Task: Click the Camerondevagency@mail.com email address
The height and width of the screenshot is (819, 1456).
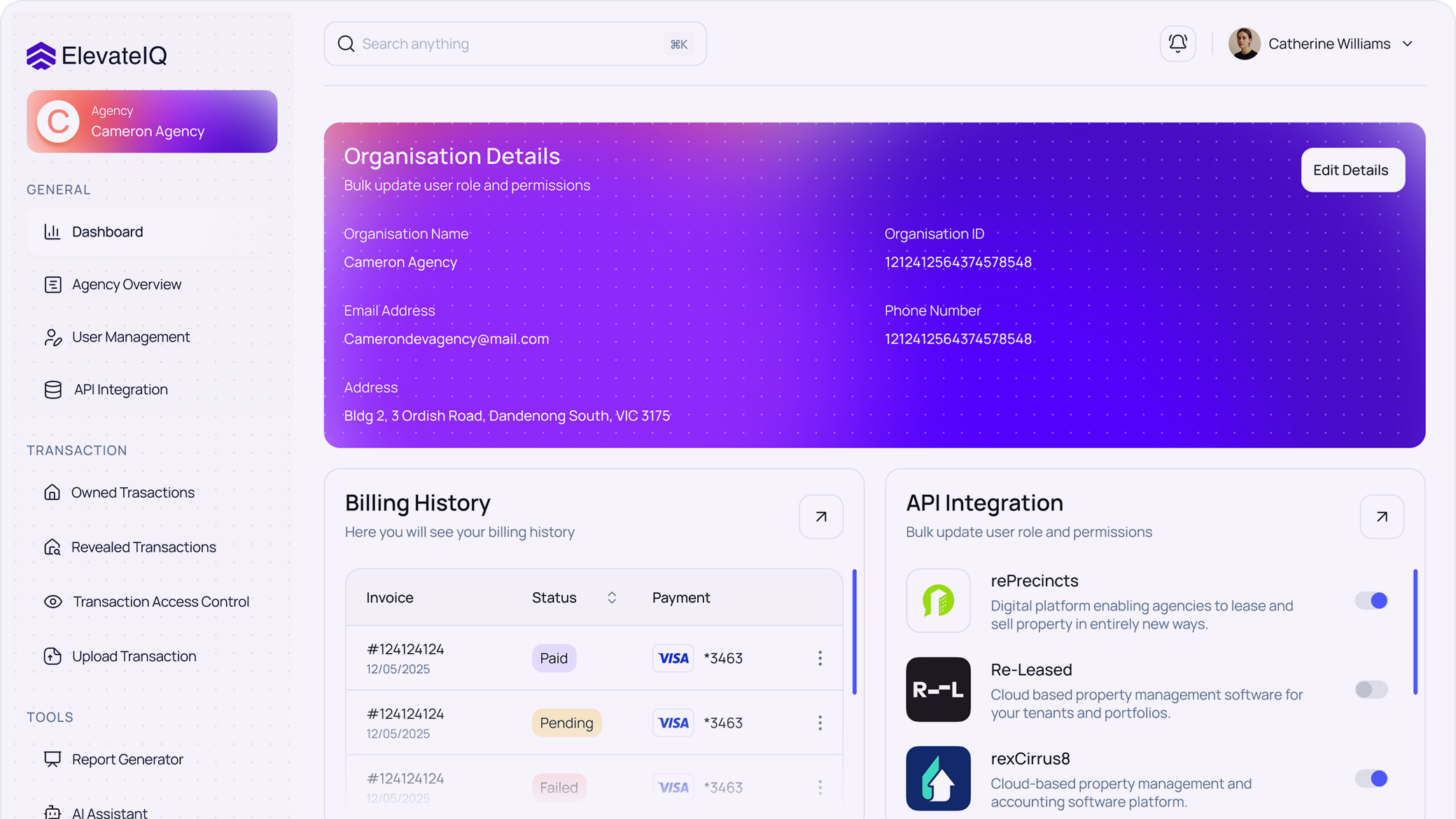Action: pyautogui.click(x=446, y=339)
